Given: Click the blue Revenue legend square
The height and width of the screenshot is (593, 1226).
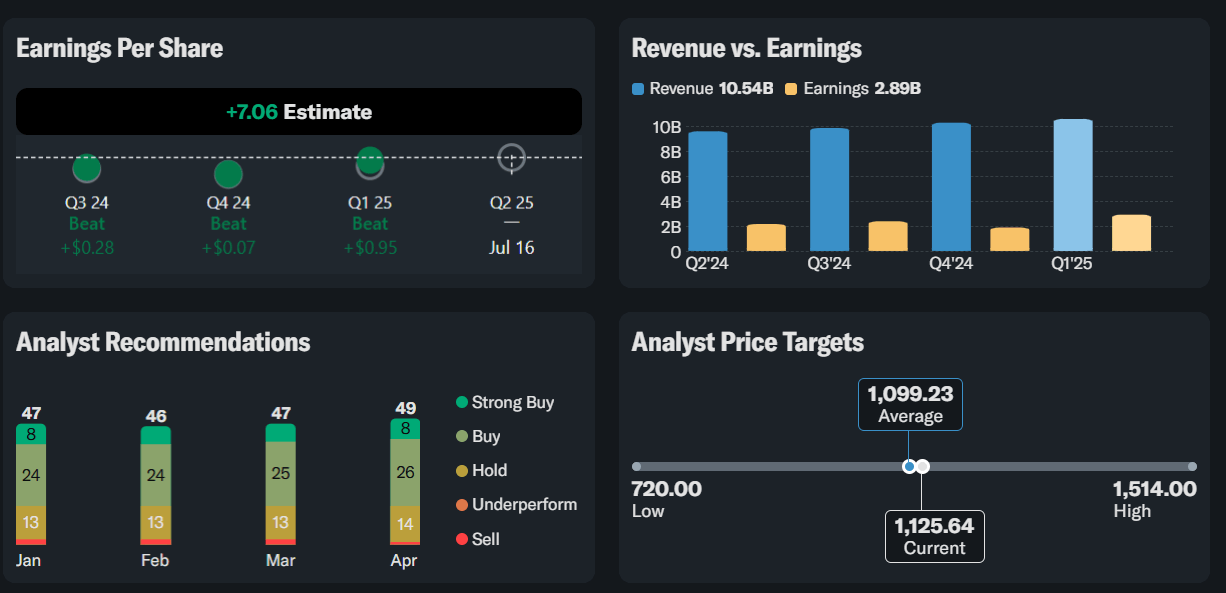Looking at the screenshot, I should tap(638, 89).
